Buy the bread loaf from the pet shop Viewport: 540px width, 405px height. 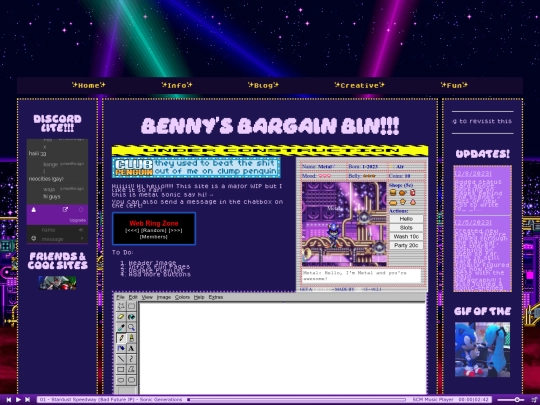[x=393, y=202]
